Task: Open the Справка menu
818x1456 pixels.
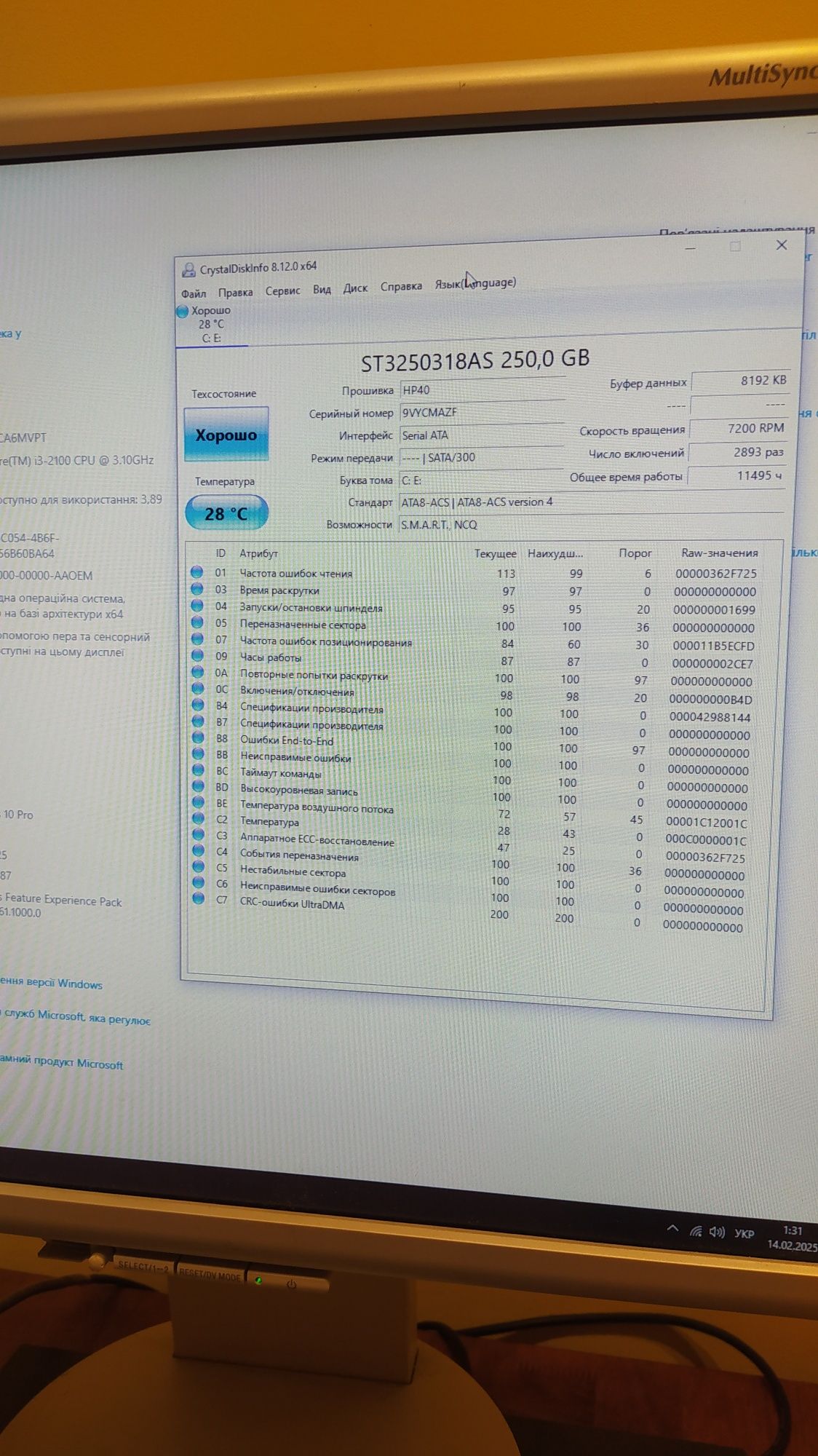Action: pyautogui.click(x=401, y=286)
